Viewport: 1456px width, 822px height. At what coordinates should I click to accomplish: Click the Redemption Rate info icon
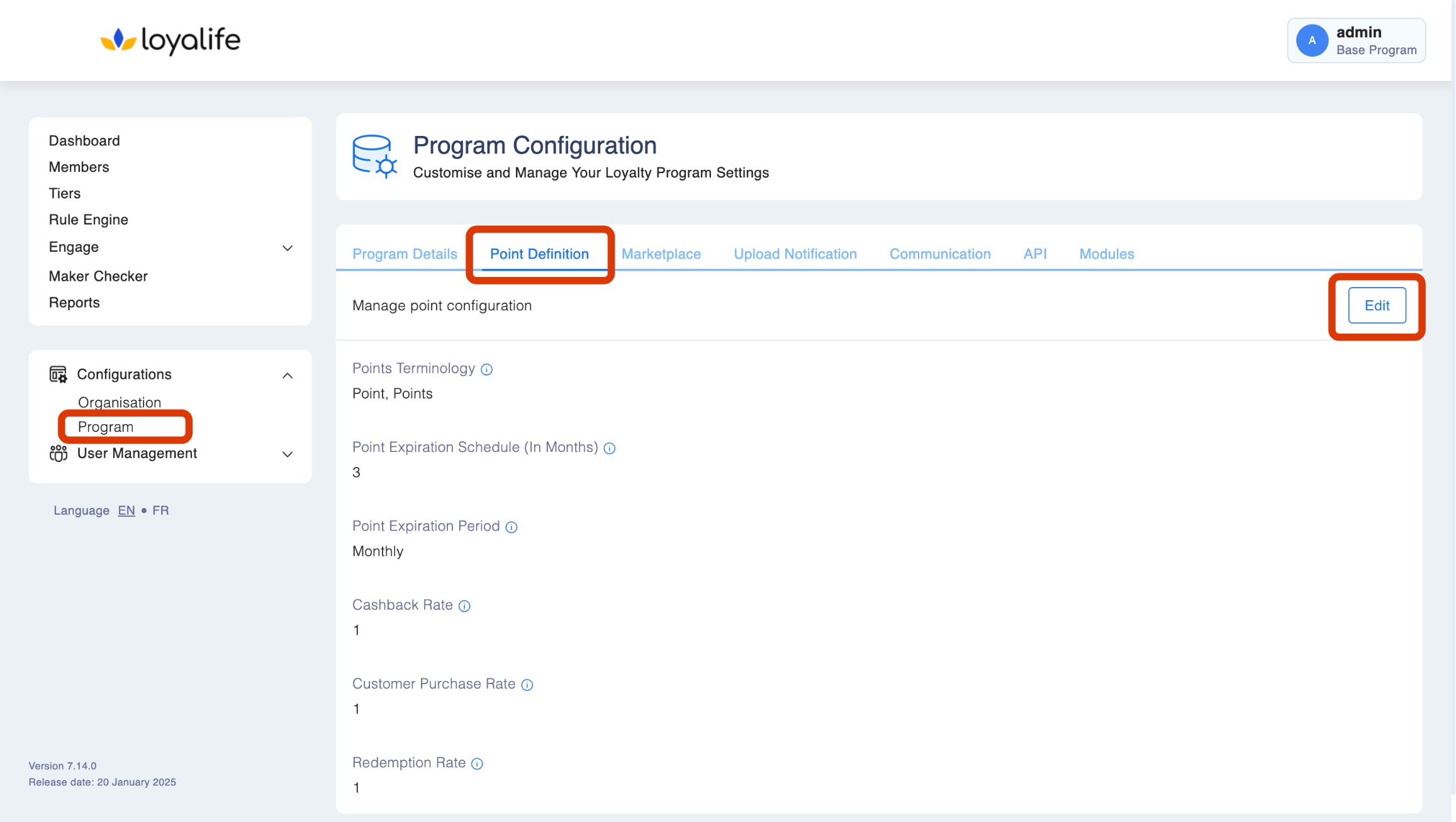pos(477,763)
